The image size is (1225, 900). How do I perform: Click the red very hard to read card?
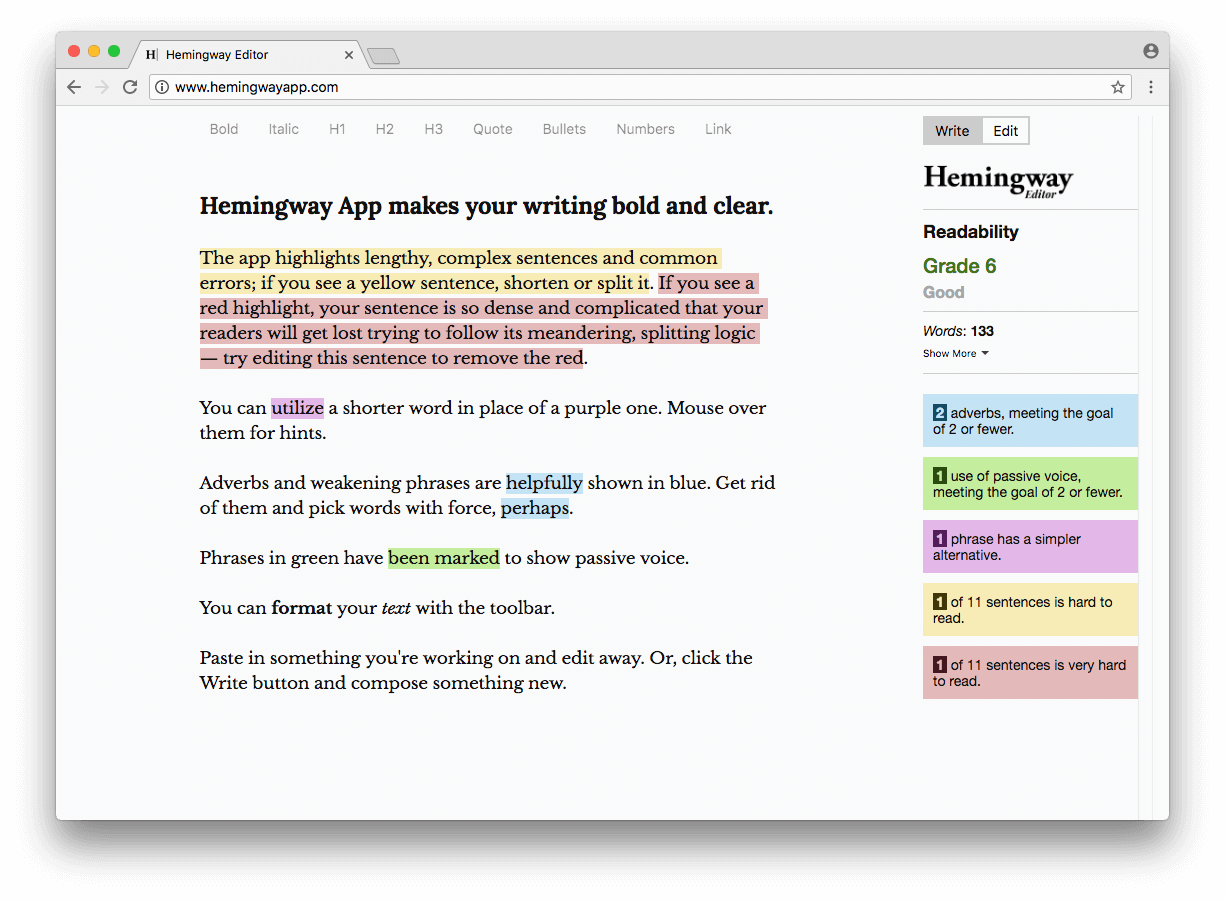[x=1030, y=672]
